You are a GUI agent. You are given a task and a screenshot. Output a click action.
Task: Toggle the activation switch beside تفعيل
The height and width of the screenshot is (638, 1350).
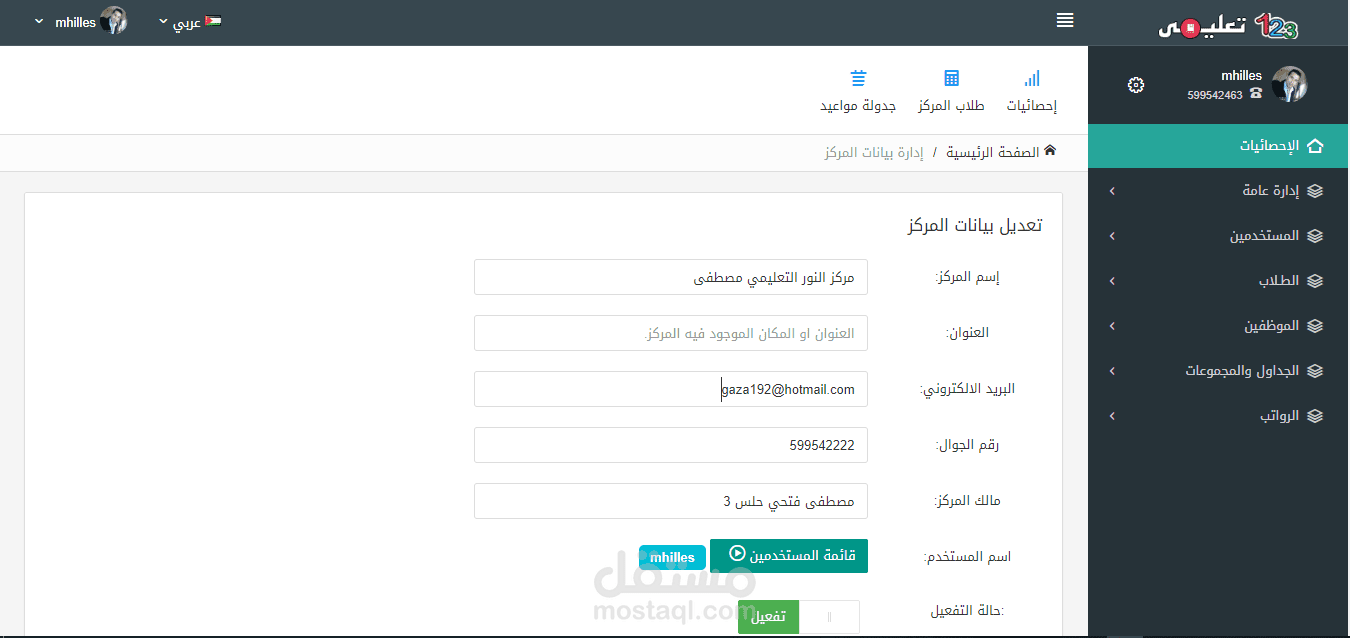(x=830, y=616)
